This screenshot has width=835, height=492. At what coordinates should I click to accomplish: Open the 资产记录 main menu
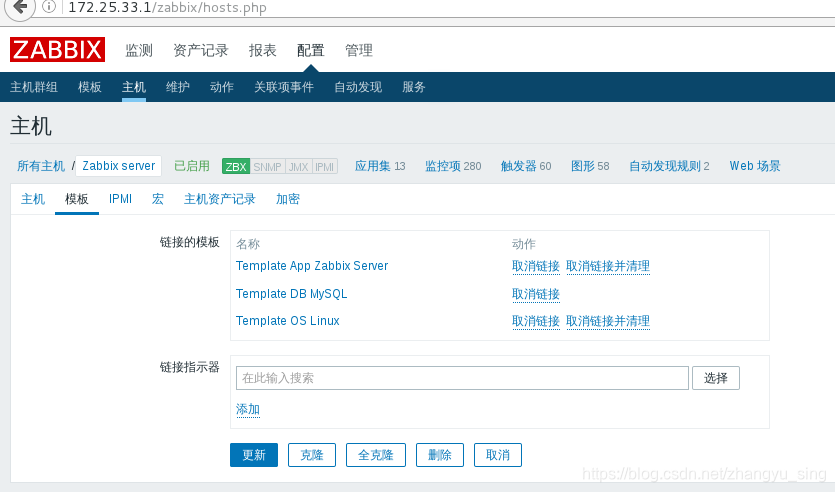(x=201, y=51)
